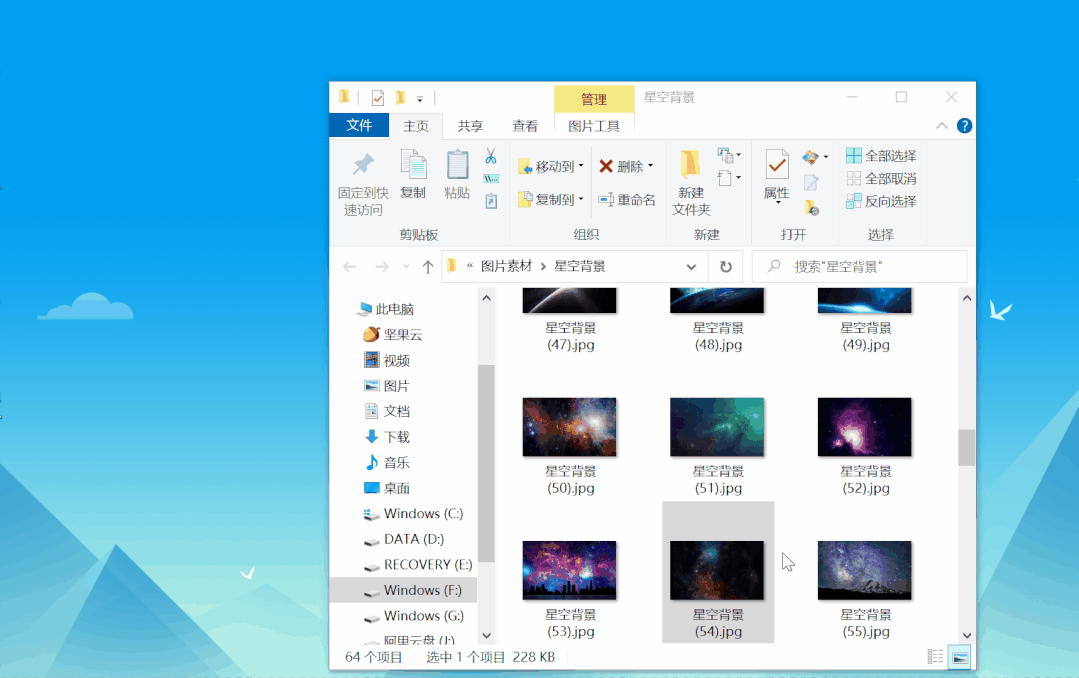This screenshot has height=678, width=1079.
Task: Click 全部取消 button
Action: (882, 178)
